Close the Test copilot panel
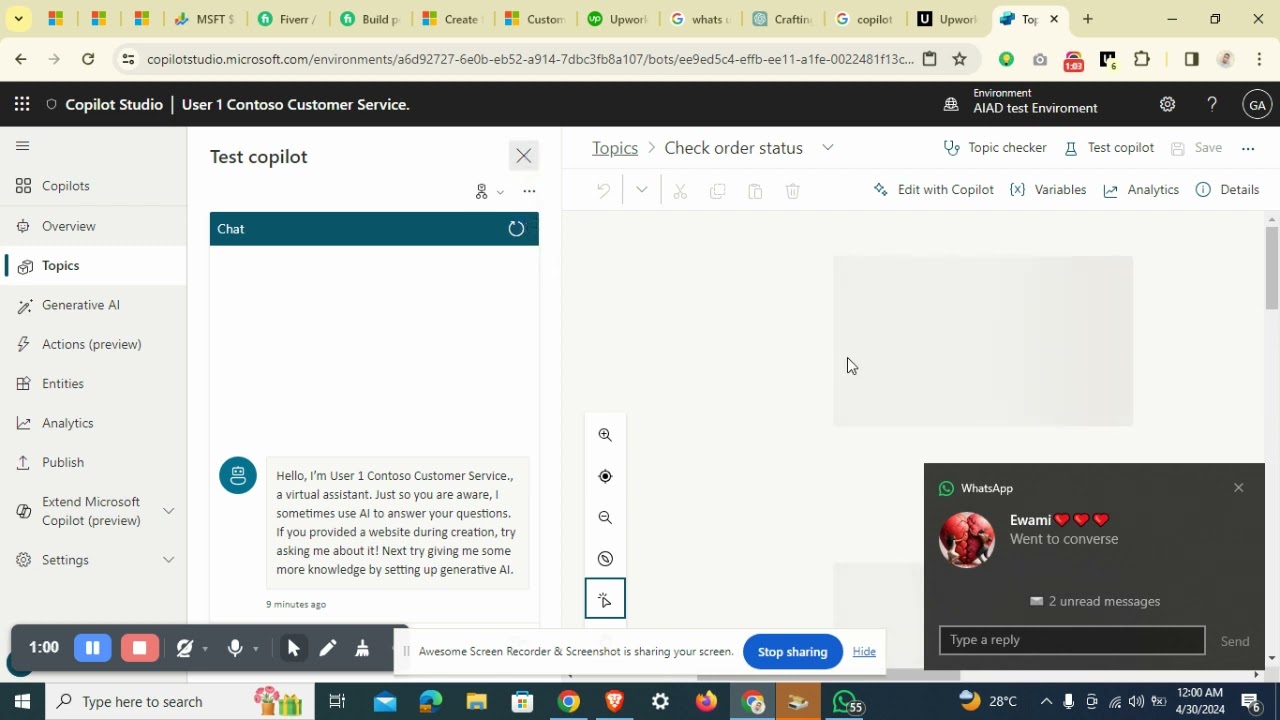The image size is (1280, 720). (x=524, y=156)
